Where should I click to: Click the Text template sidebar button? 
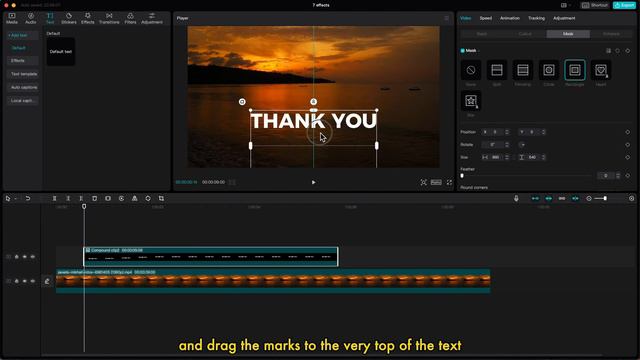click(24, 74)
